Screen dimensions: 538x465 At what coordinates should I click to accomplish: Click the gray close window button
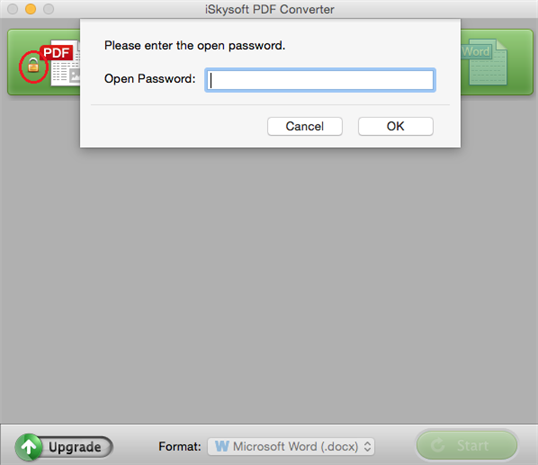[x=13, y=9]
